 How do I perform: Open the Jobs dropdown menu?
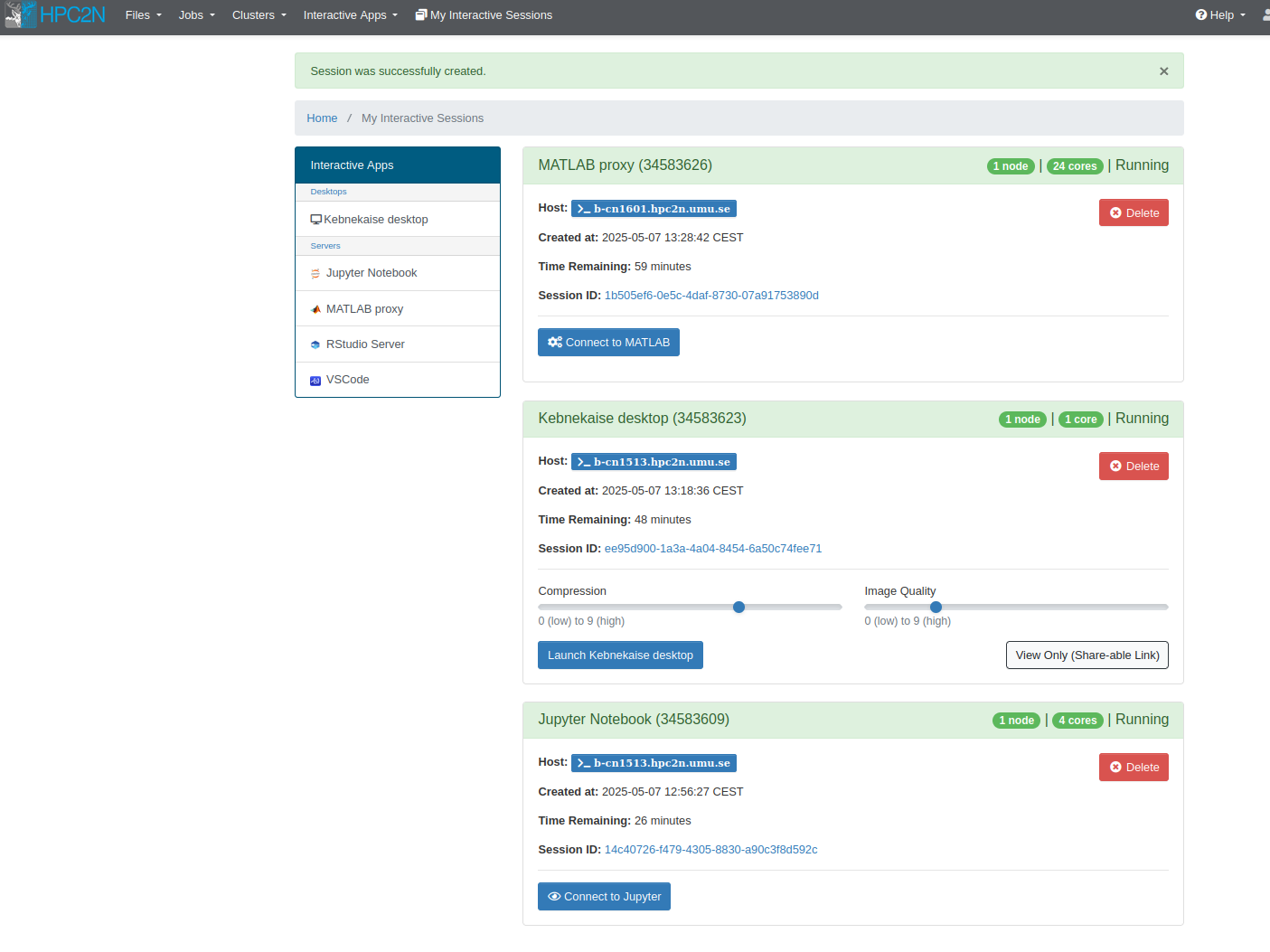pos(196,15)
